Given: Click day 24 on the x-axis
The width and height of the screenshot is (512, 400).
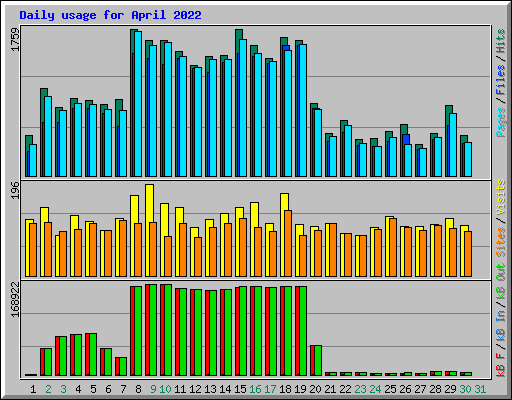Looking at the screenshot, I should [375, 389].
